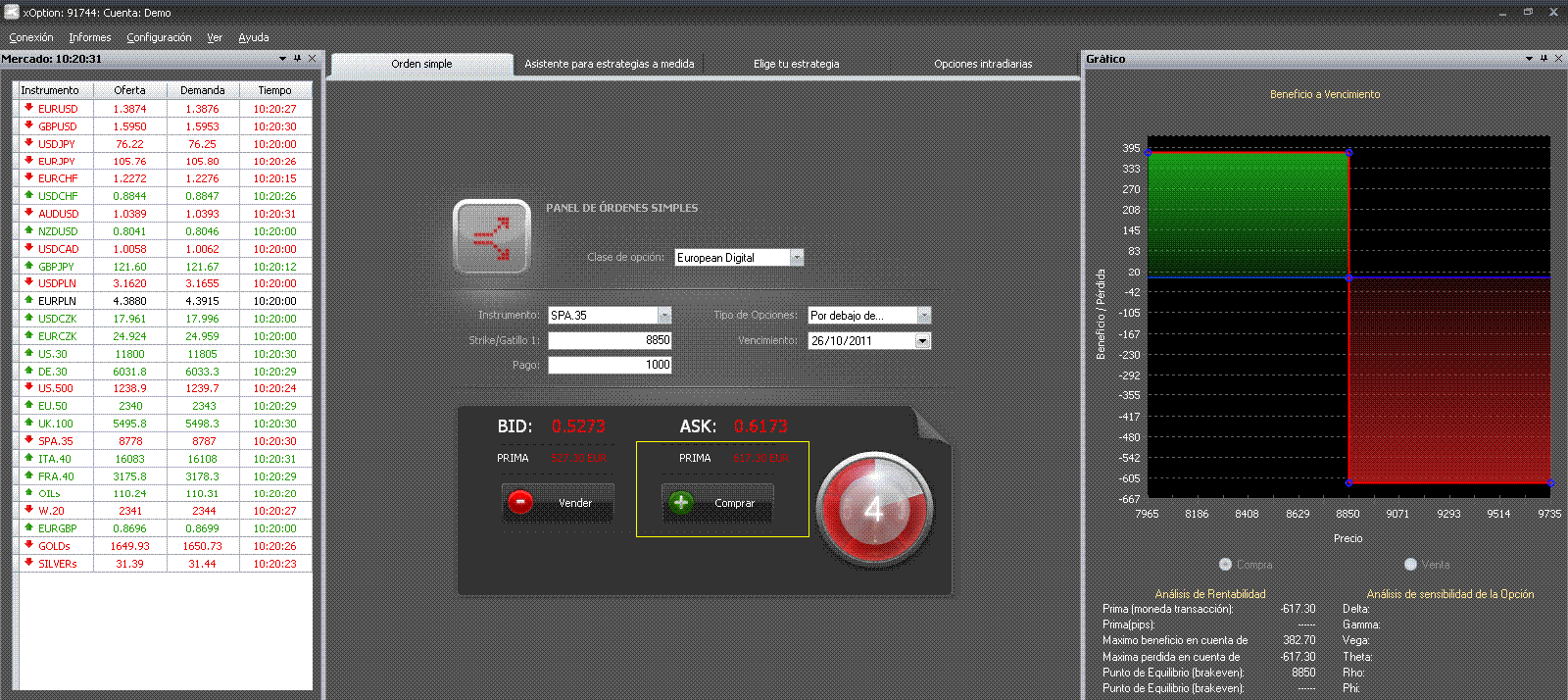Screen dimensions: 1568x700
Task: Open the Gráfico panel options arrow
Action: click(1529, 59)
